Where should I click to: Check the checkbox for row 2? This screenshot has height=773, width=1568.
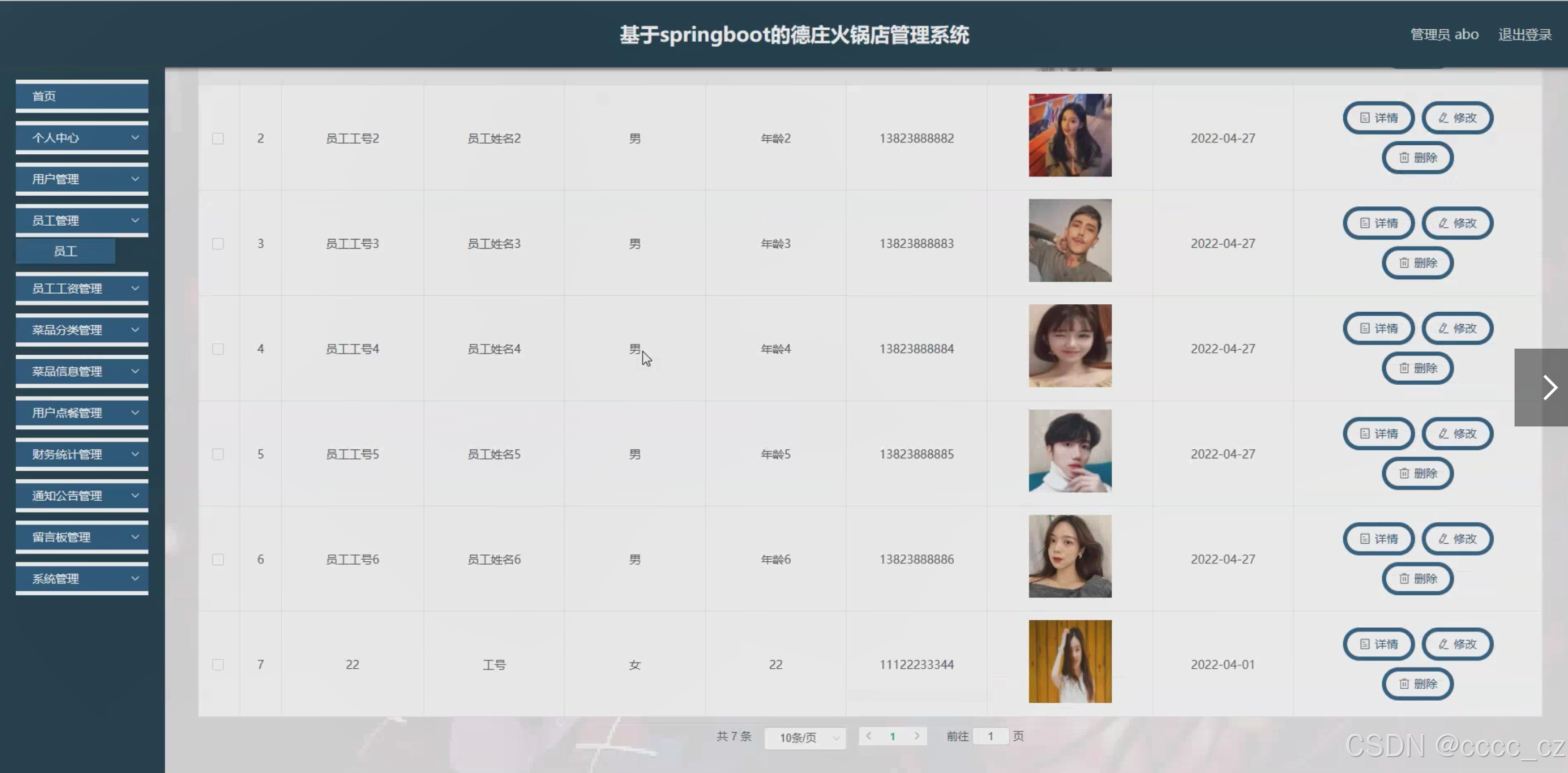pos(218,139)
